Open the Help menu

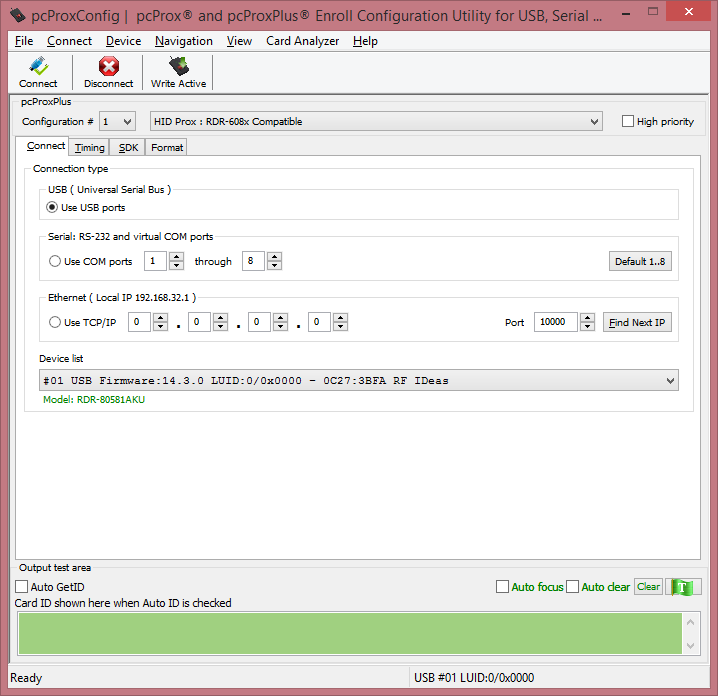[365, 41]
